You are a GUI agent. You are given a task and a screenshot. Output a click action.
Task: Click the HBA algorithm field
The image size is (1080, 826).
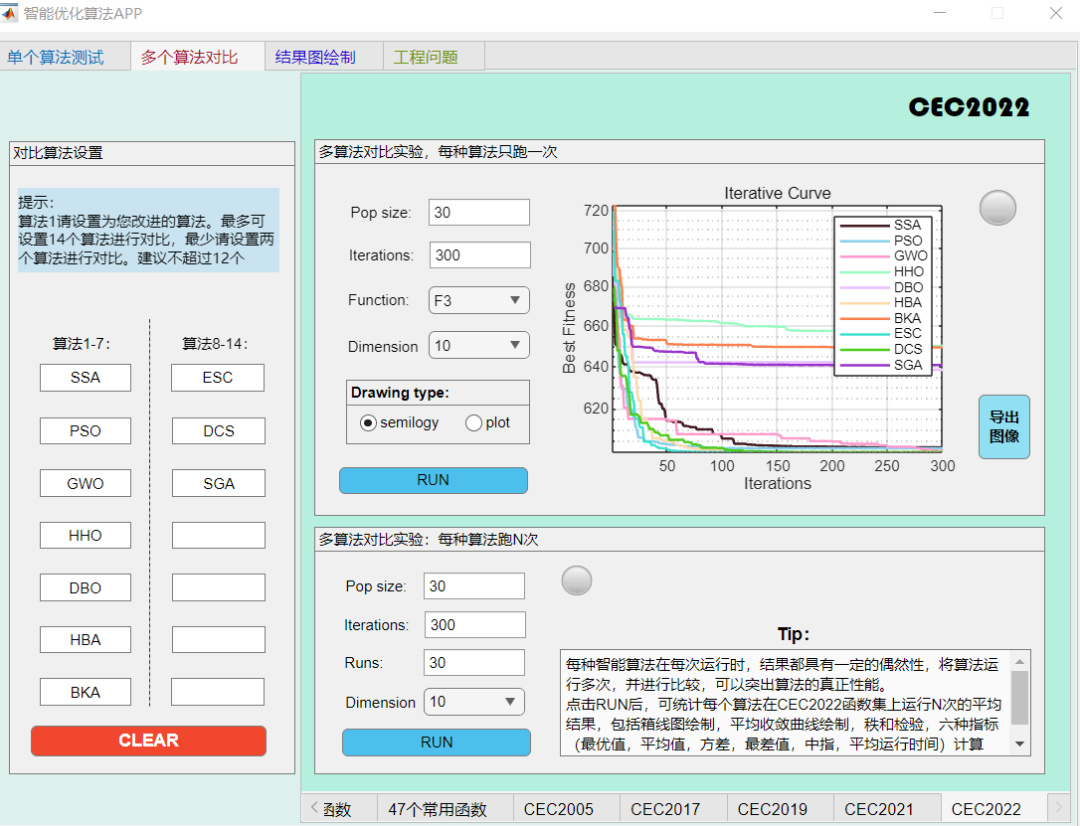[x=85, y=639]
